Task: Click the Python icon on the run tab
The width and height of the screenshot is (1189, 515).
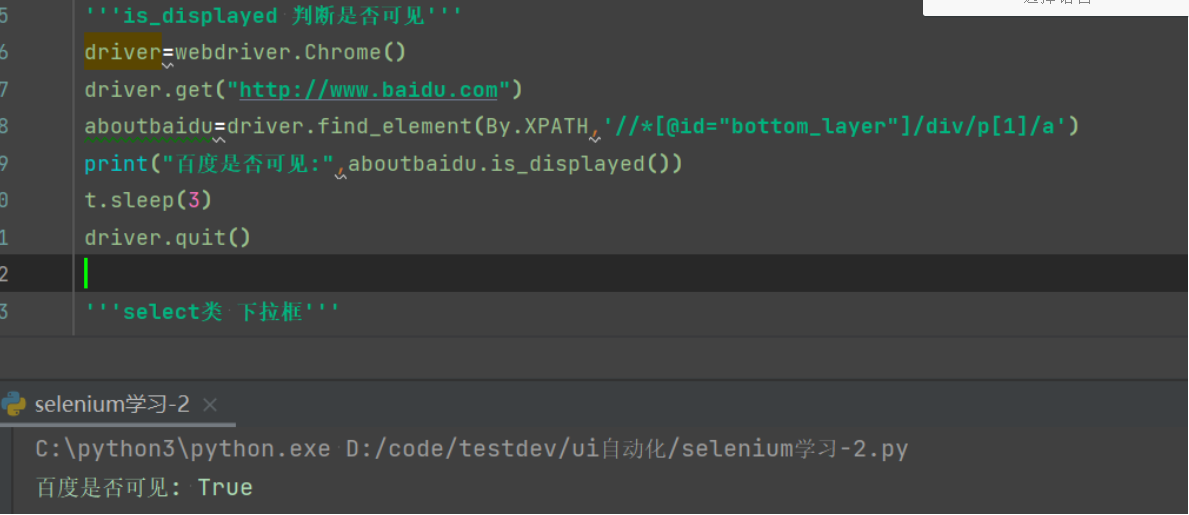Action: 14,404
